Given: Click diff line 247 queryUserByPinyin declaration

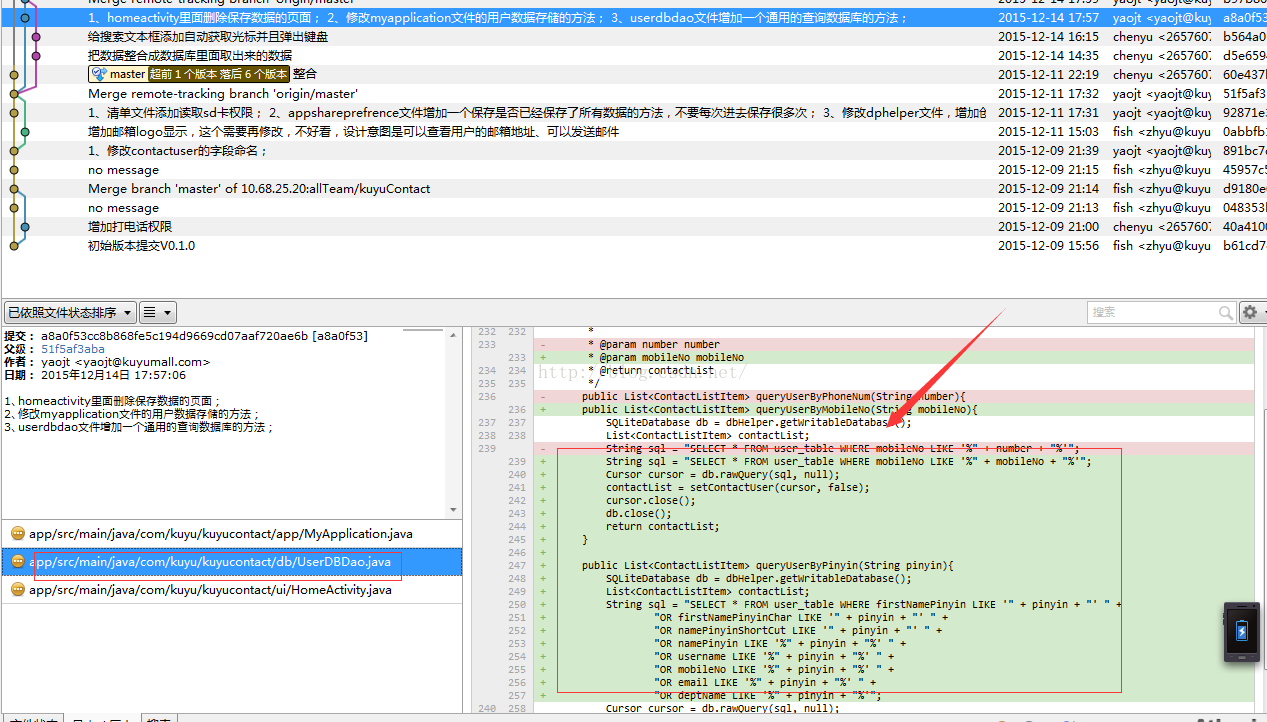Looking at the screenshot, I should pos(768,565).
